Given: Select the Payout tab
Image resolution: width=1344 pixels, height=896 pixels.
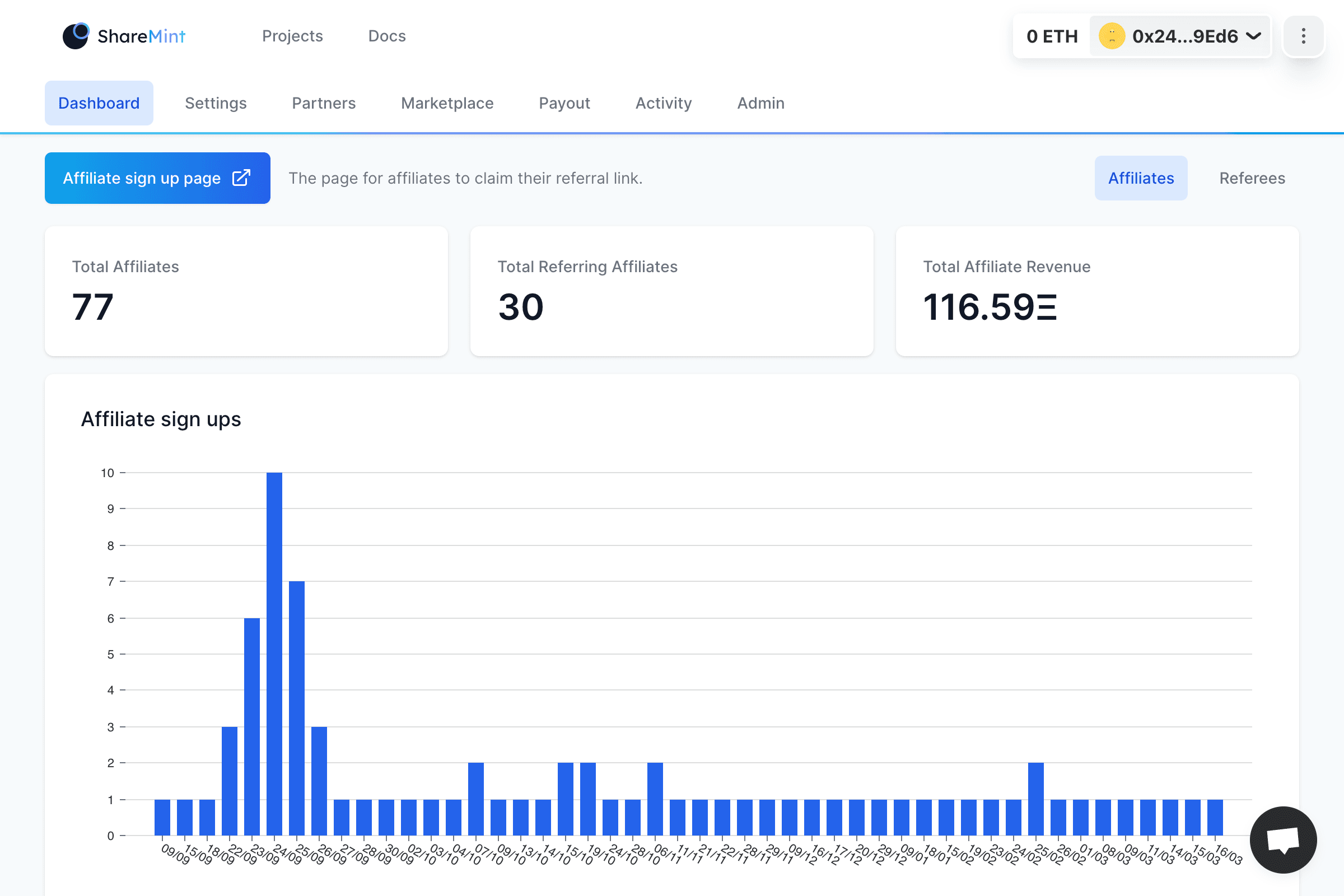Looking at the screenshot, I should point(564,103).
